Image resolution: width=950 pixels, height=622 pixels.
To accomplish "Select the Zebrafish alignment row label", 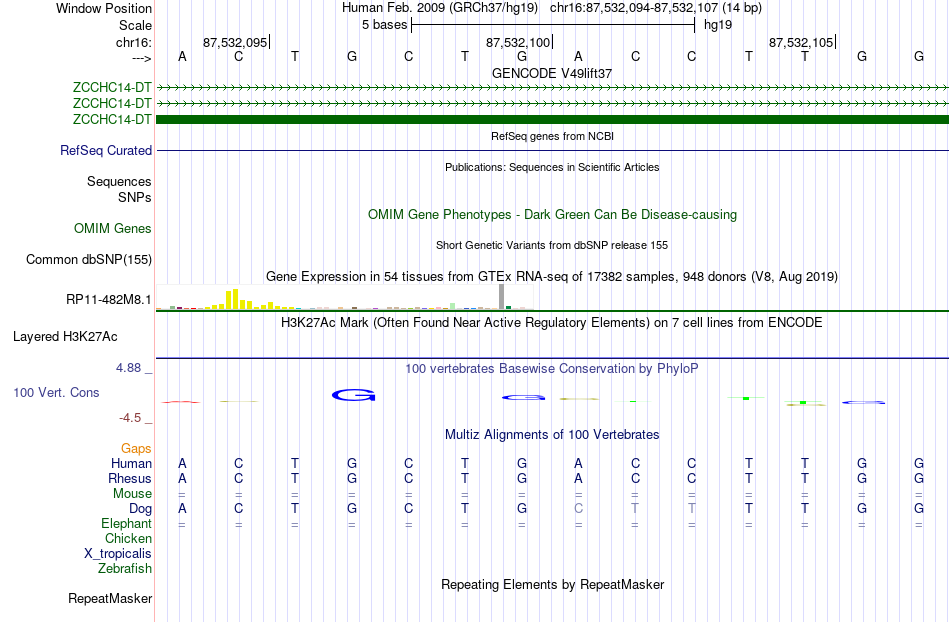I will point(125,568).
